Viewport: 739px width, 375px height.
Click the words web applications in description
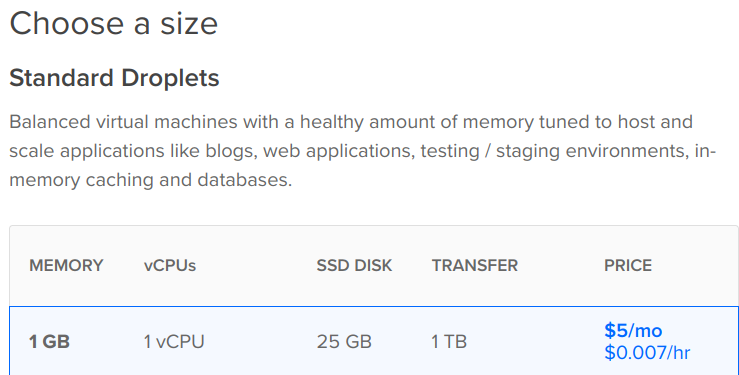click(339, 151)
